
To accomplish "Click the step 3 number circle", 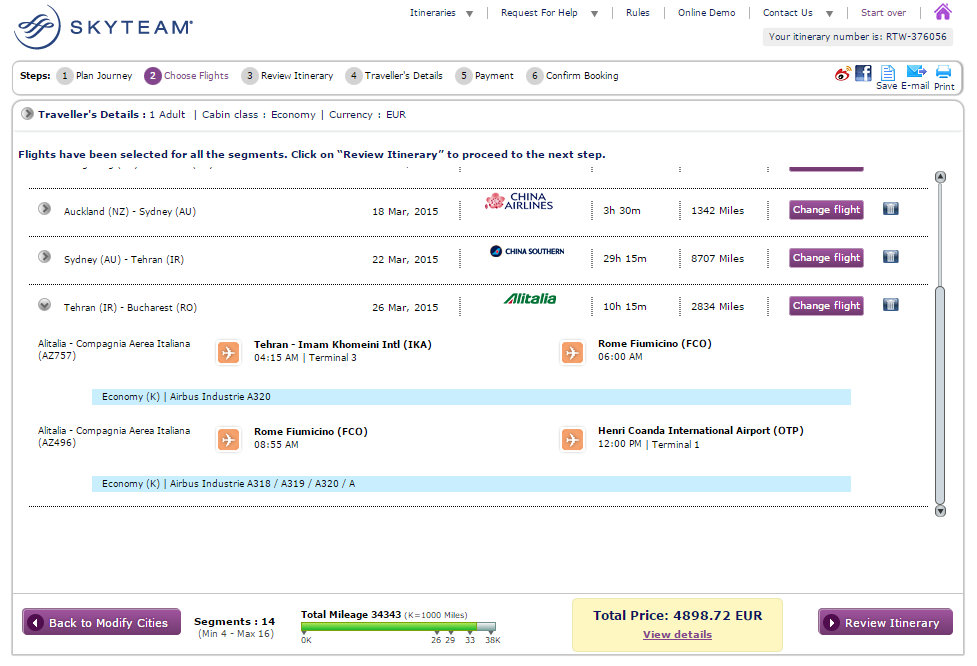I will coord(250,76).
